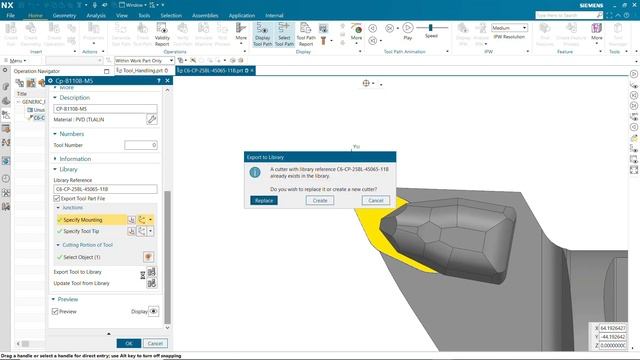The height and width of the screenshot is (360, 640).
Task: Open the View ribbon tab
Action: click(x=122, y=16)
